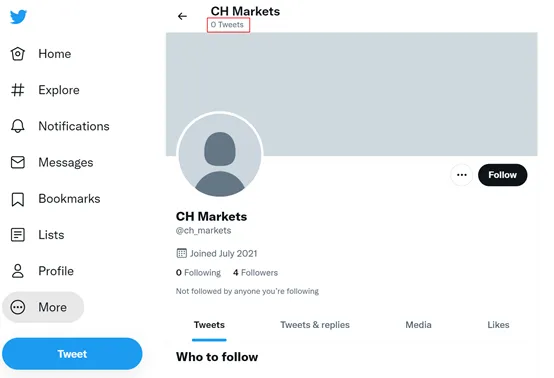554x378 pixels.
Task: Open Notifications via the bell icon
Action: (x=18, y=126)
